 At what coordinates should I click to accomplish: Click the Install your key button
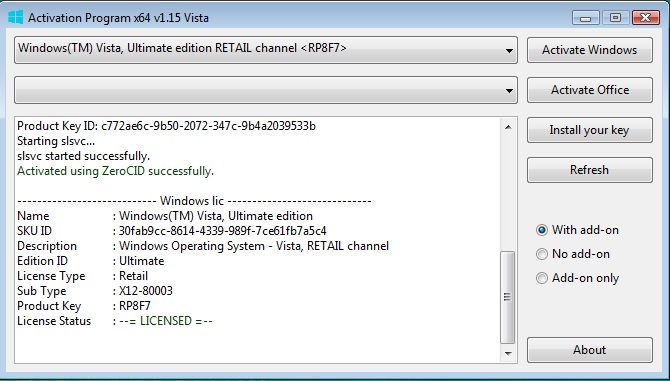(x=590, y=130)
